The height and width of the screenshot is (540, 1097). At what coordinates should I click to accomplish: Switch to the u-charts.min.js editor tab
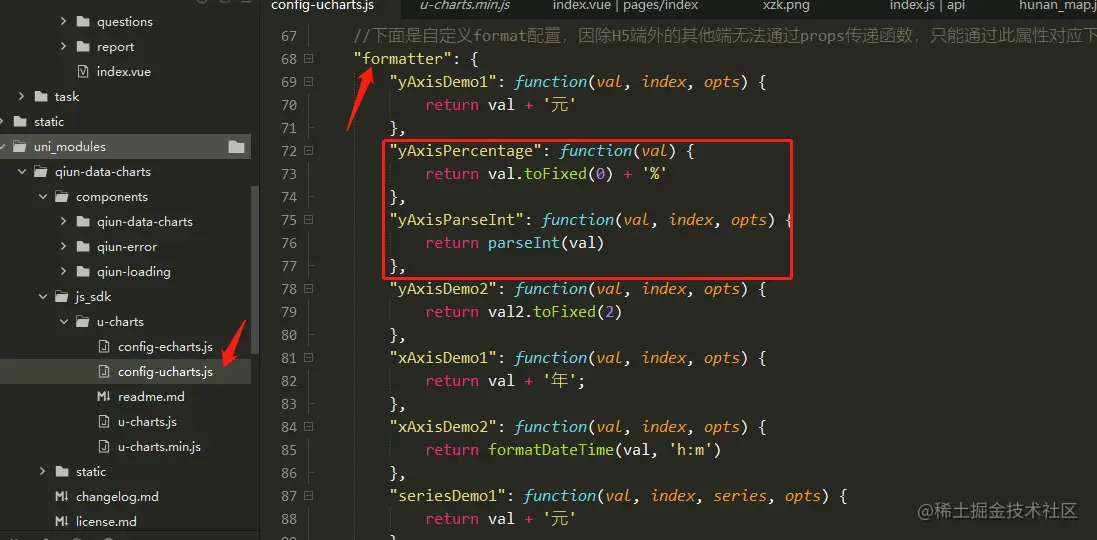(x=465, y=6)
